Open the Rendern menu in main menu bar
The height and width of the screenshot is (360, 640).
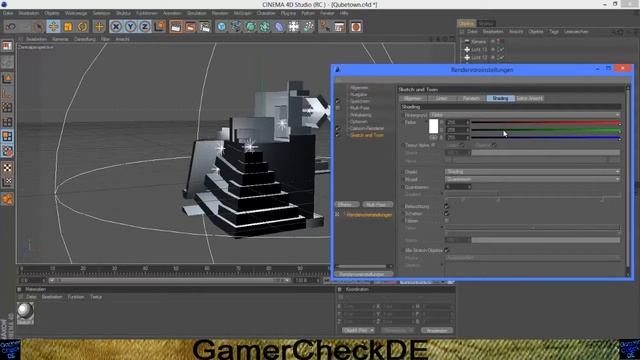[220, 13]
